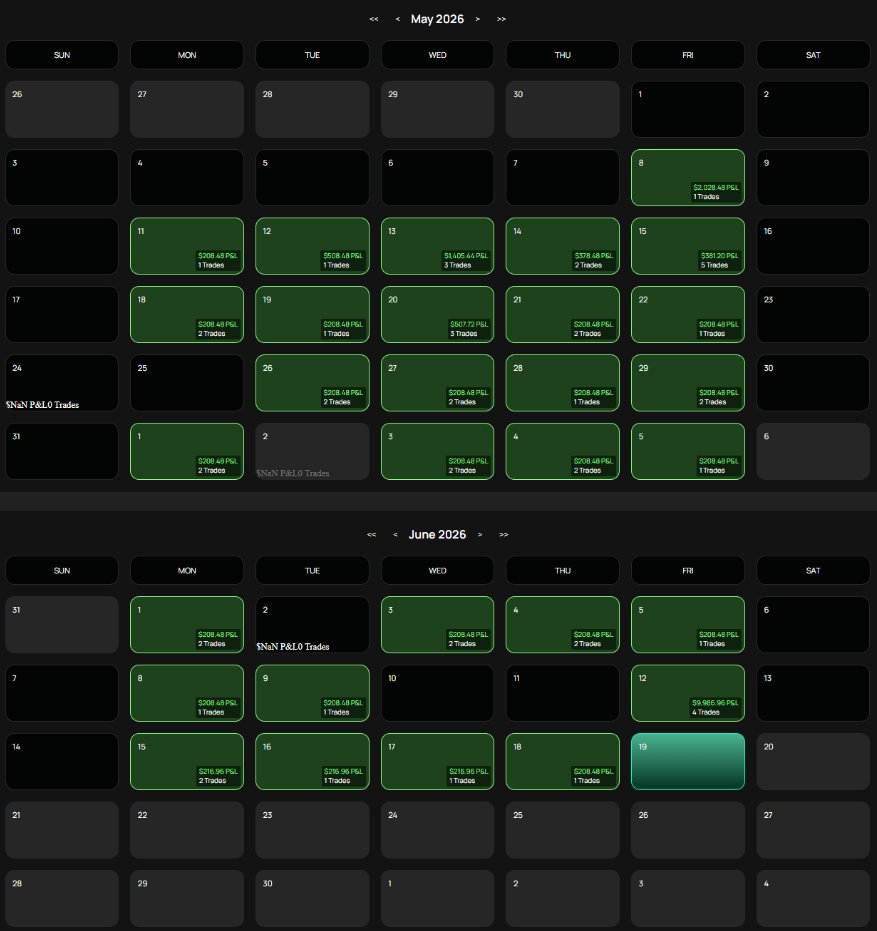Advance one month using > beside June 2026
This screenshot has width=877, height=931.
(x=480, y=534)
